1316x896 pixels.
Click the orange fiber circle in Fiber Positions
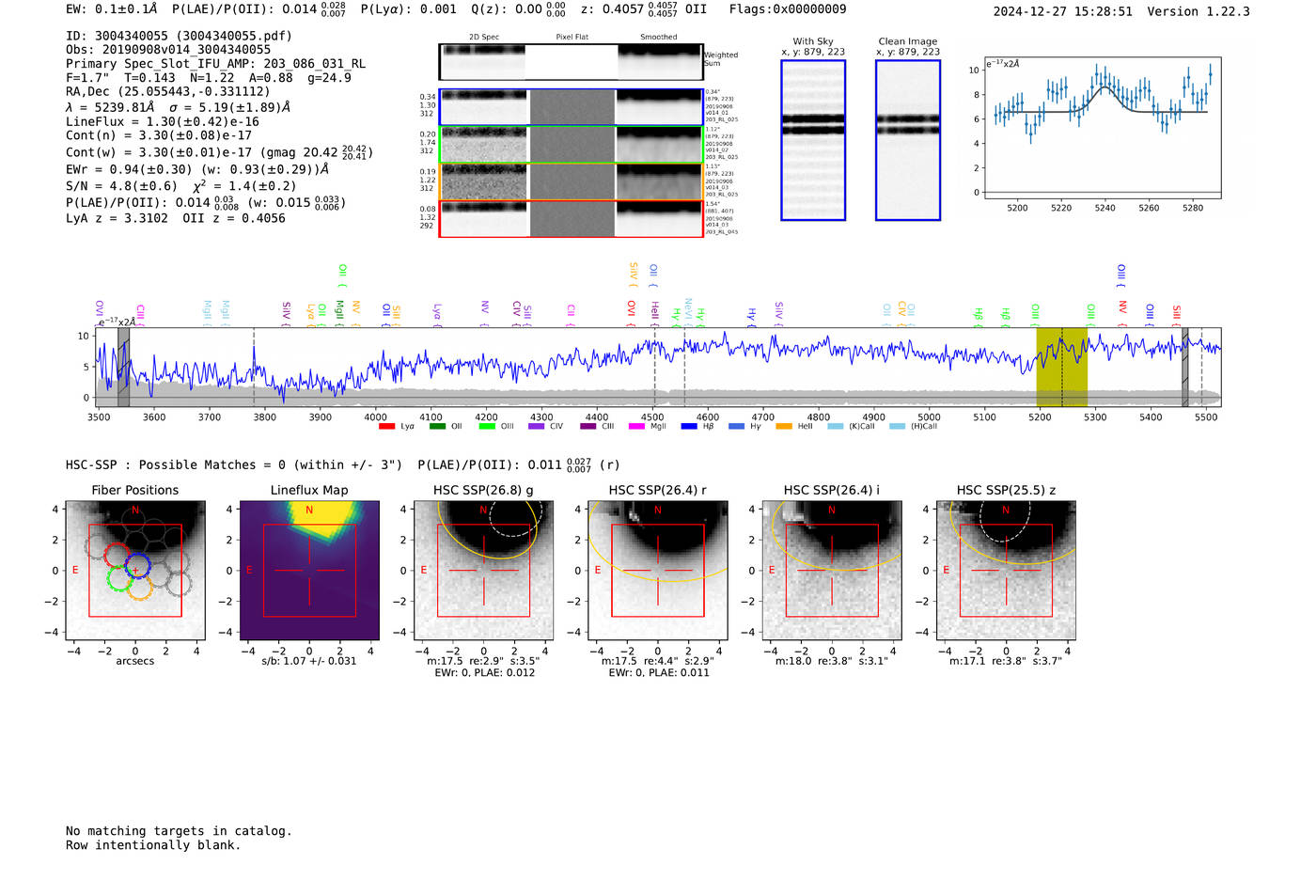click(139, 588)
